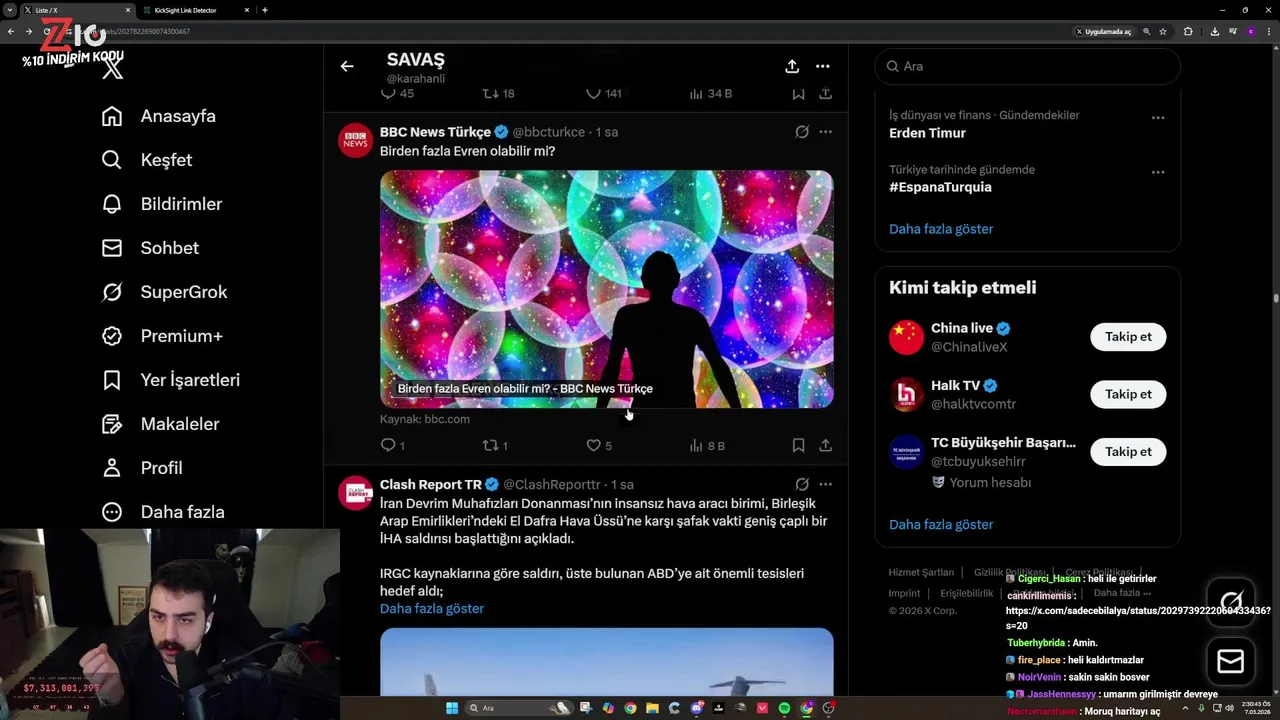Open Keşfet in the sidebar
This screenshot has height=720, width=1280.
click(147, 160)
